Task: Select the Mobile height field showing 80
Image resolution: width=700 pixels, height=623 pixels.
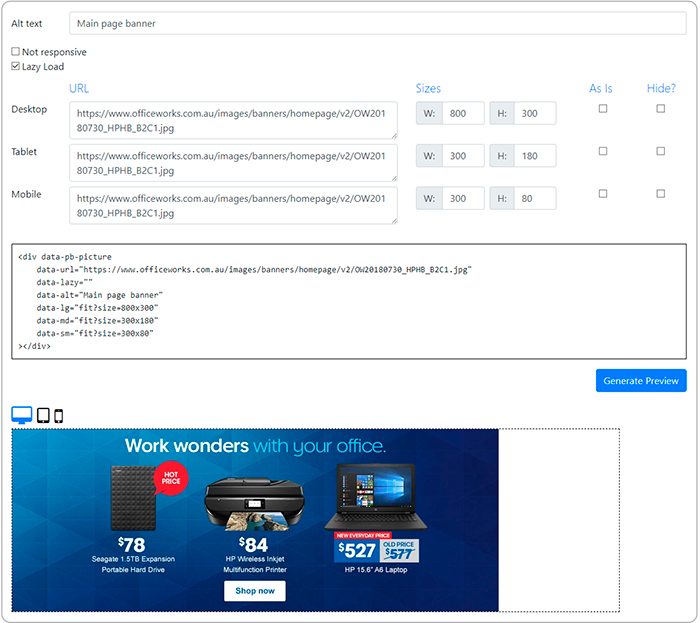Action: click(x=535, y=198)
